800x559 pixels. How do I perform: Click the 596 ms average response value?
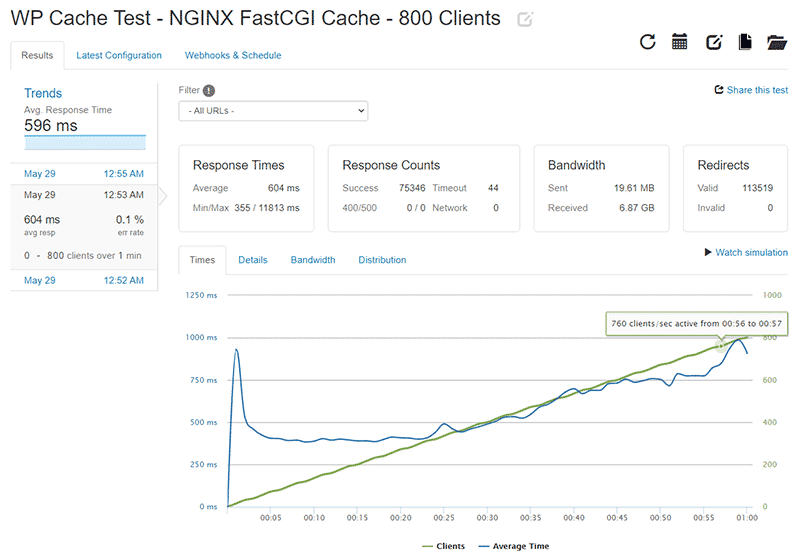[51, 125]
